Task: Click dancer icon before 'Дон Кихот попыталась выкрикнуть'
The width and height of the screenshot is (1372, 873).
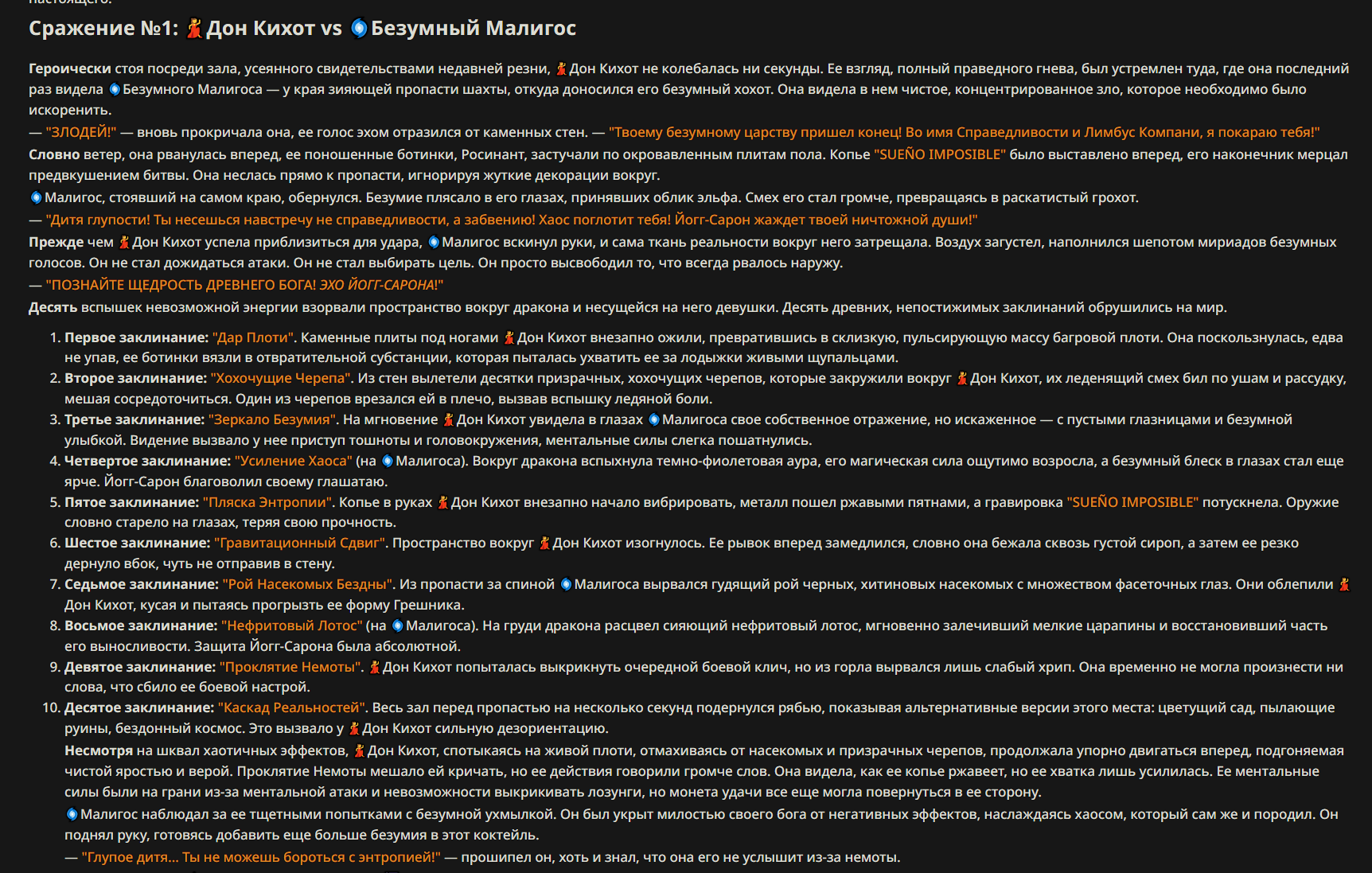Action: tap(375, 667)
